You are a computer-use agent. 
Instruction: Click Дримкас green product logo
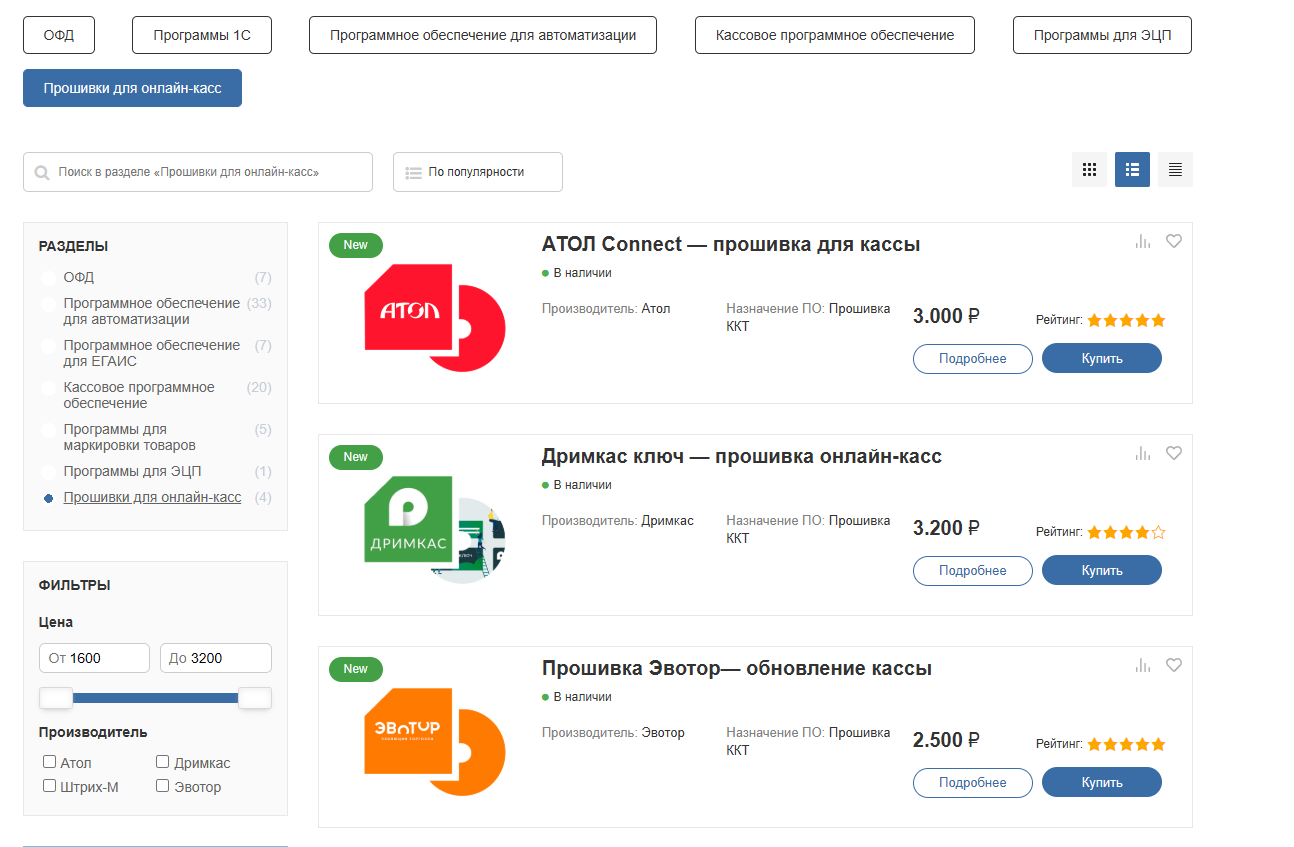pyautogui.click(x=435, y=530)
